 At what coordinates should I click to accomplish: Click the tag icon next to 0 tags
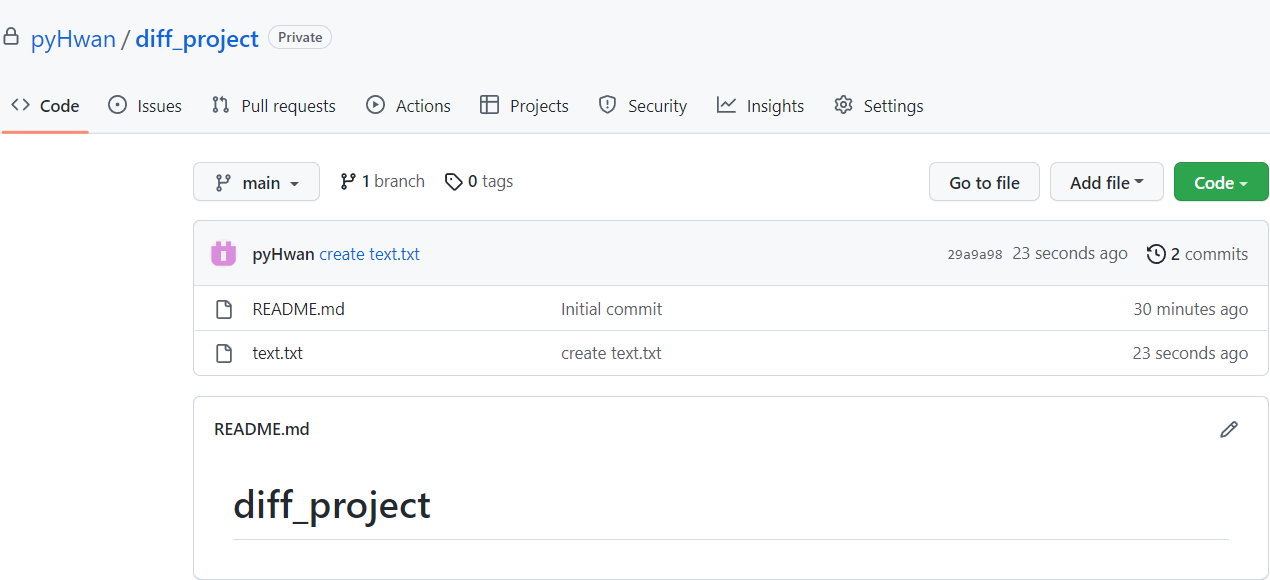click(x=454, y=182)
